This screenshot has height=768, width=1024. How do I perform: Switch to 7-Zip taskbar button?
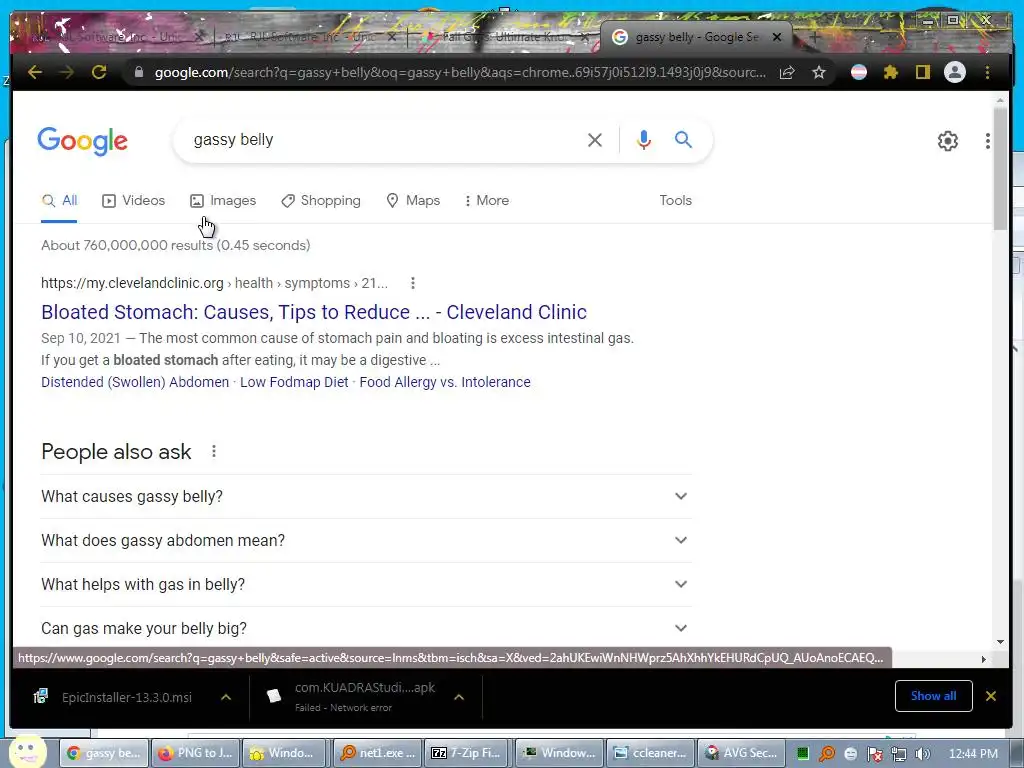(x=468, y=753)
